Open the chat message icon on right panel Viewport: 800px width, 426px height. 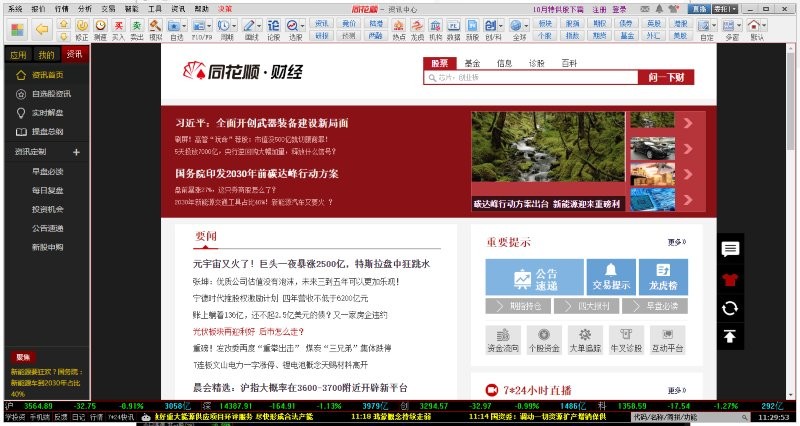click(730, 249)
